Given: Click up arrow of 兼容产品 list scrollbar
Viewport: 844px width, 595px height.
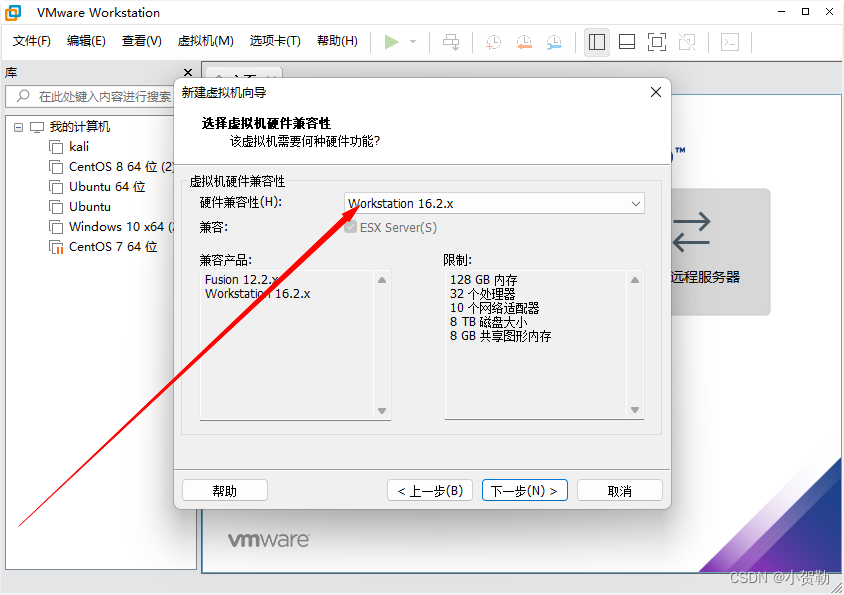Looking at the screenshot, I should point(382,280).
